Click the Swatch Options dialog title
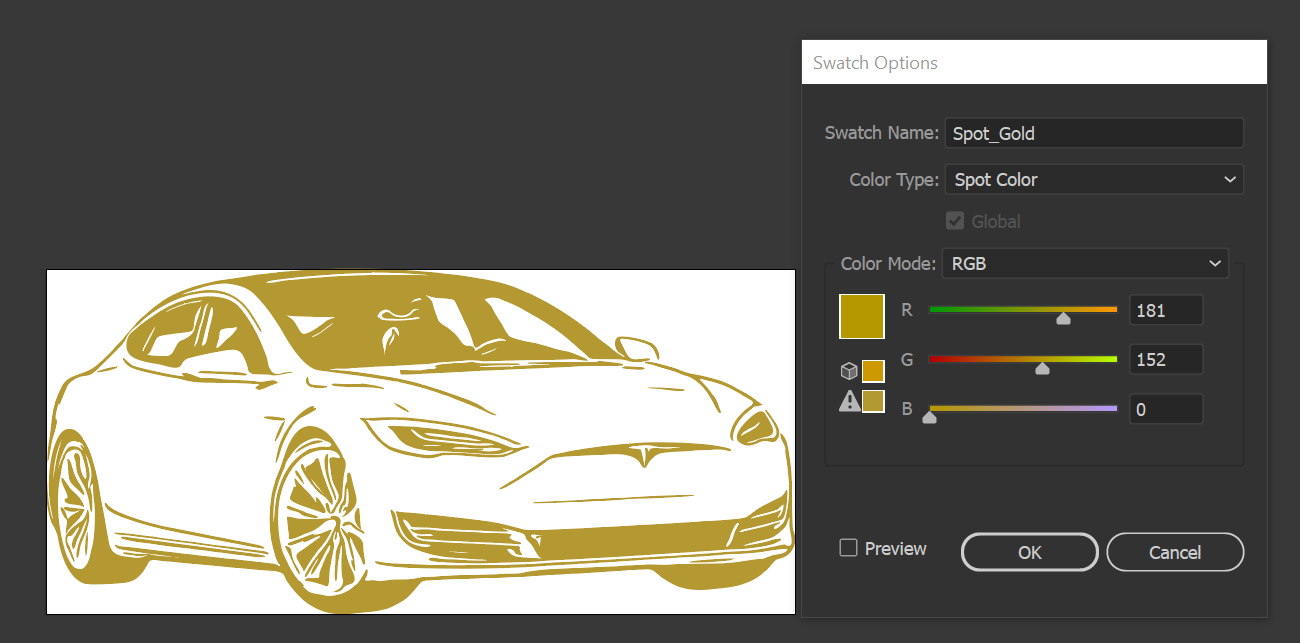The height and width of the screenshot is (643, 1300). click(x=875, y=63)
